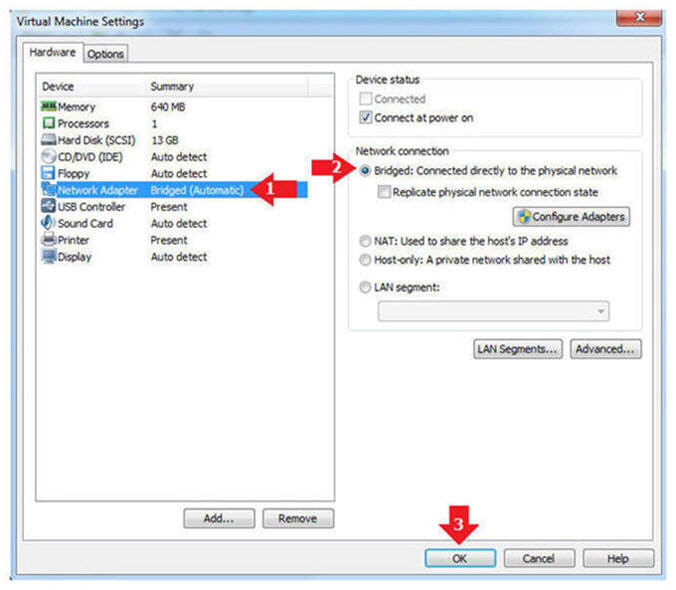
Task: Click the Processors chip icon
Action: click(48, 123)
